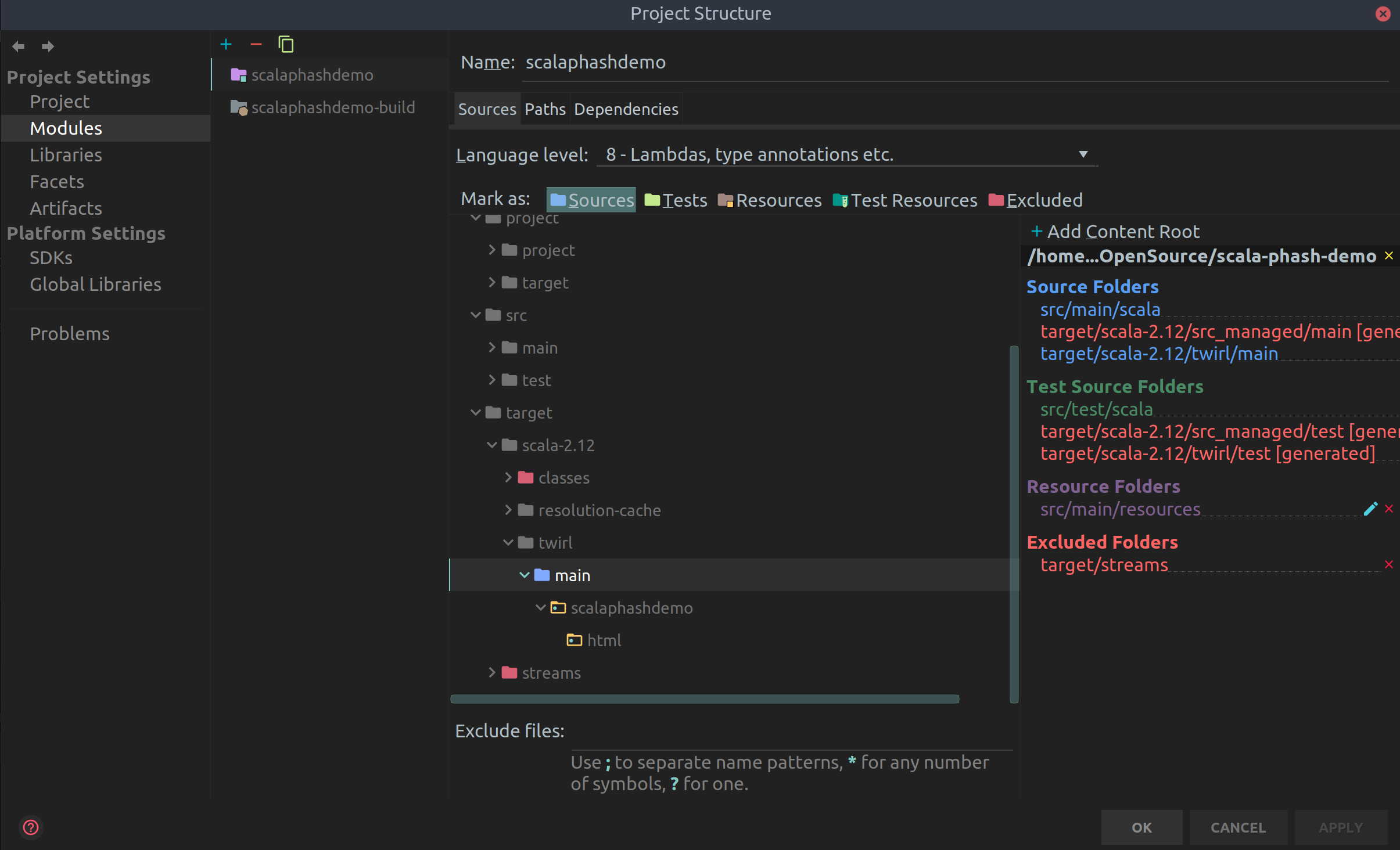Switch to the Dependencies tab
The image size is (1400, 850).
pyautogui.click(x=626, y=109)
